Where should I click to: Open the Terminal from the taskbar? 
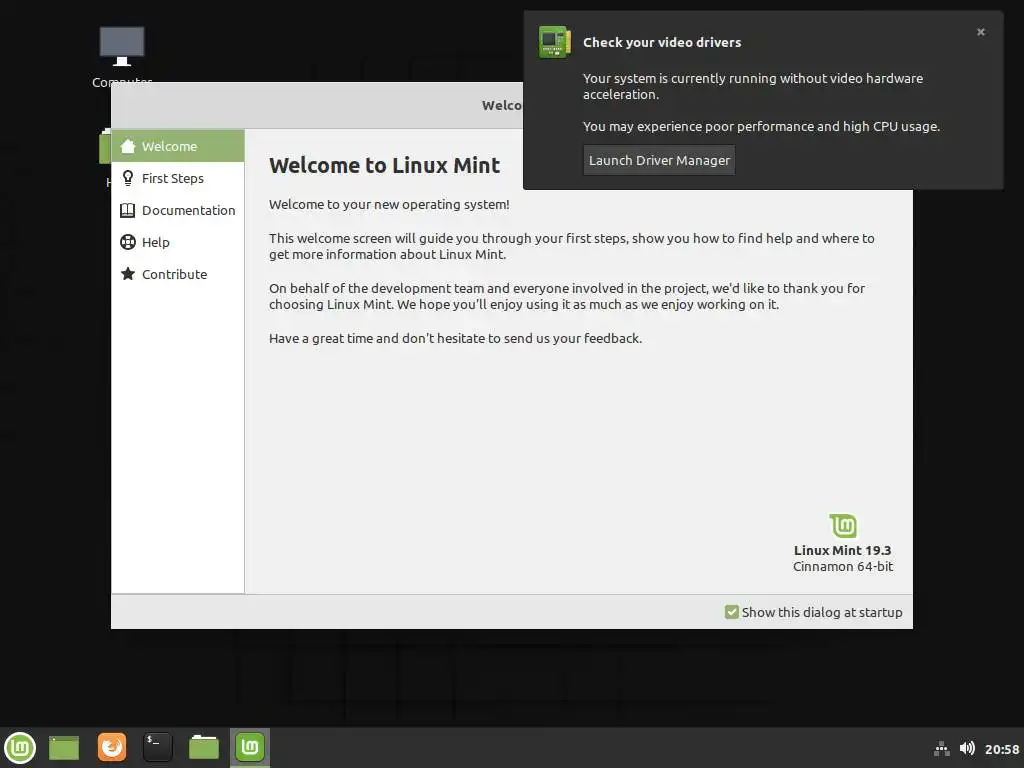point(157,747)
